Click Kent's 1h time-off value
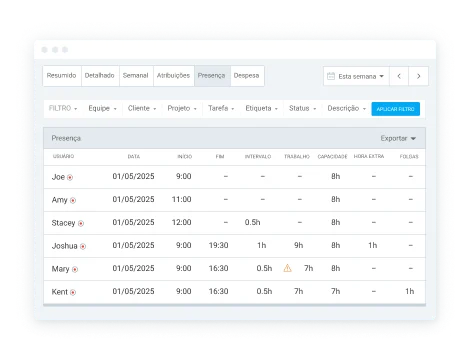 (x=410, y=291)
